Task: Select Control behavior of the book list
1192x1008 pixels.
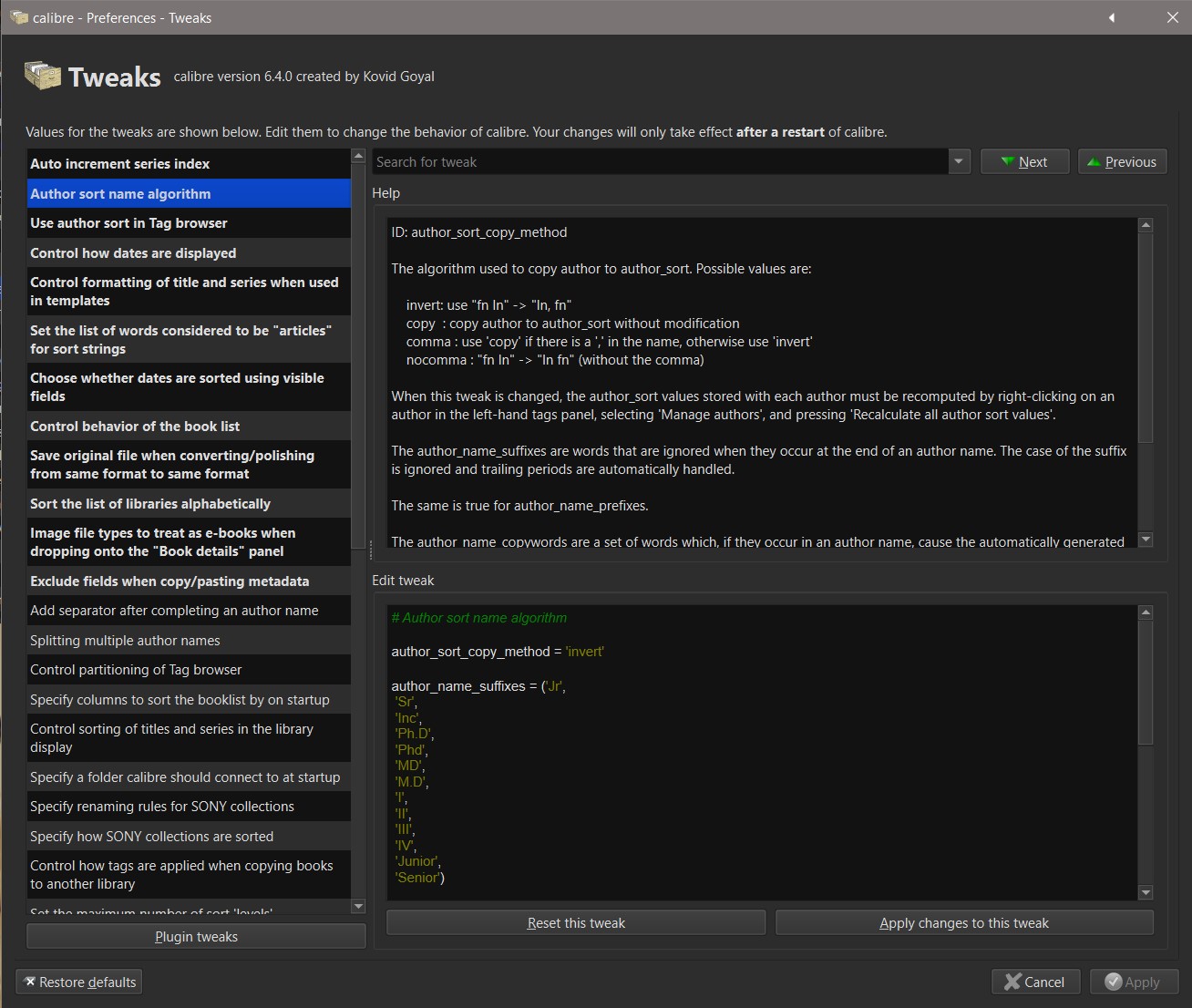Action: click(x=189, y=427)
